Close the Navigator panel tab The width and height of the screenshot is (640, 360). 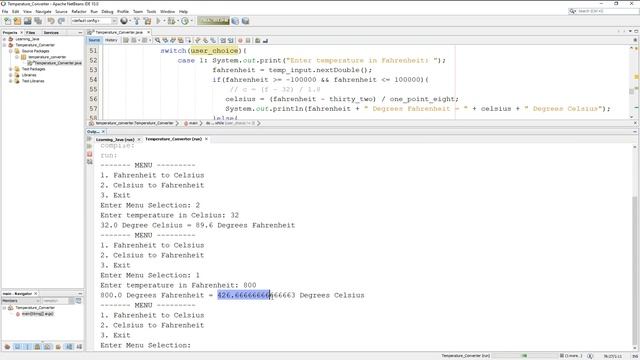(x=36, y=293)
